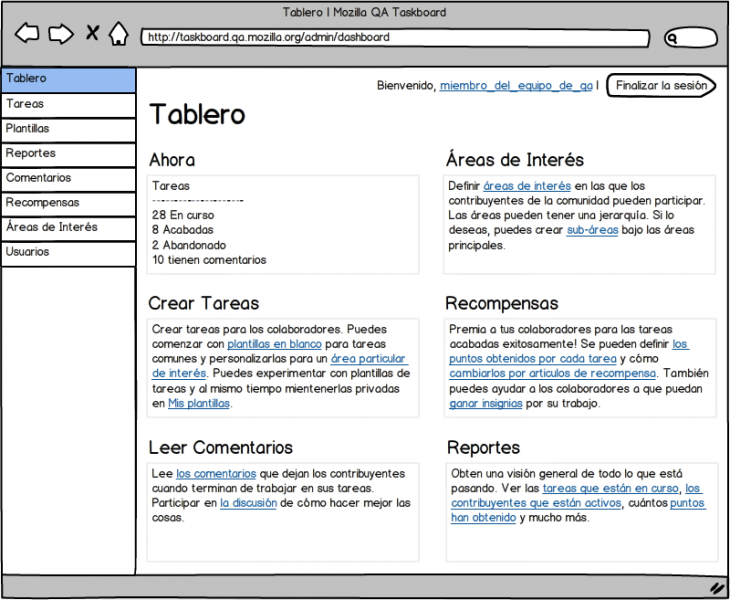
Task: Open the ganar insignias link
Action: 486,403
